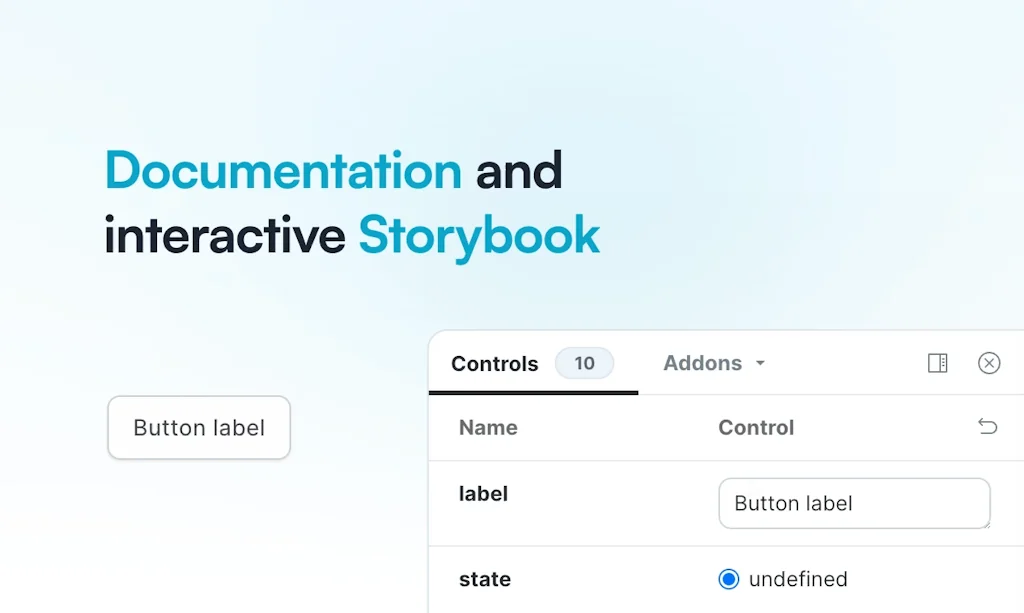Switch to the Controls tab
Viewport: 1024px width, 613px height.
(x=494, y=363)
